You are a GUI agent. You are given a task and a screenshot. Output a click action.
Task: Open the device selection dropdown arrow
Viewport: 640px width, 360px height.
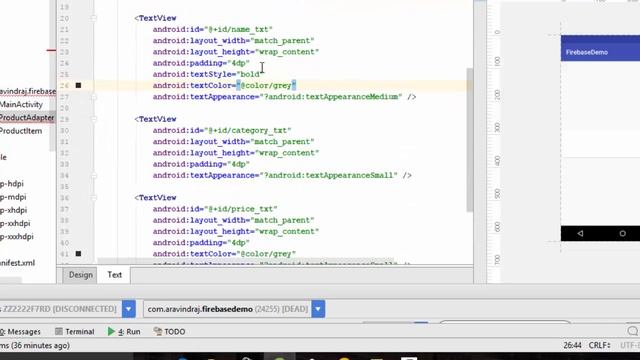(129, 309)
